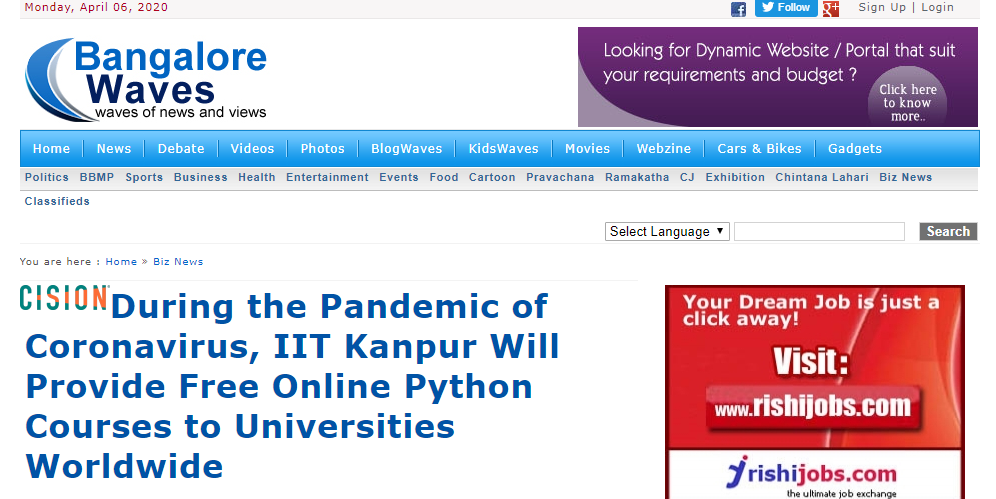Go to the Classifieds section

pos(57,201)
